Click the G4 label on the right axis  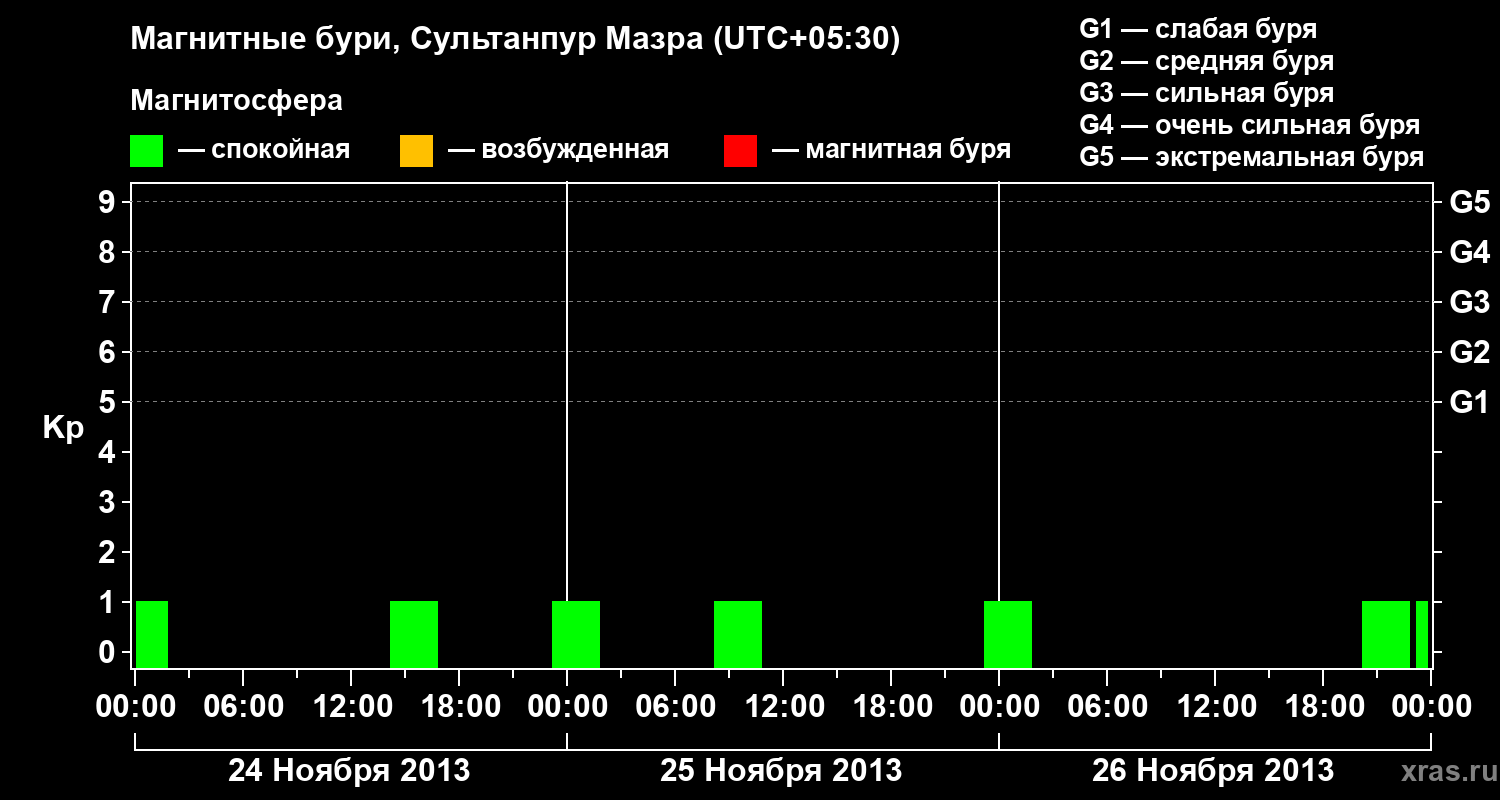point(1470,253)
